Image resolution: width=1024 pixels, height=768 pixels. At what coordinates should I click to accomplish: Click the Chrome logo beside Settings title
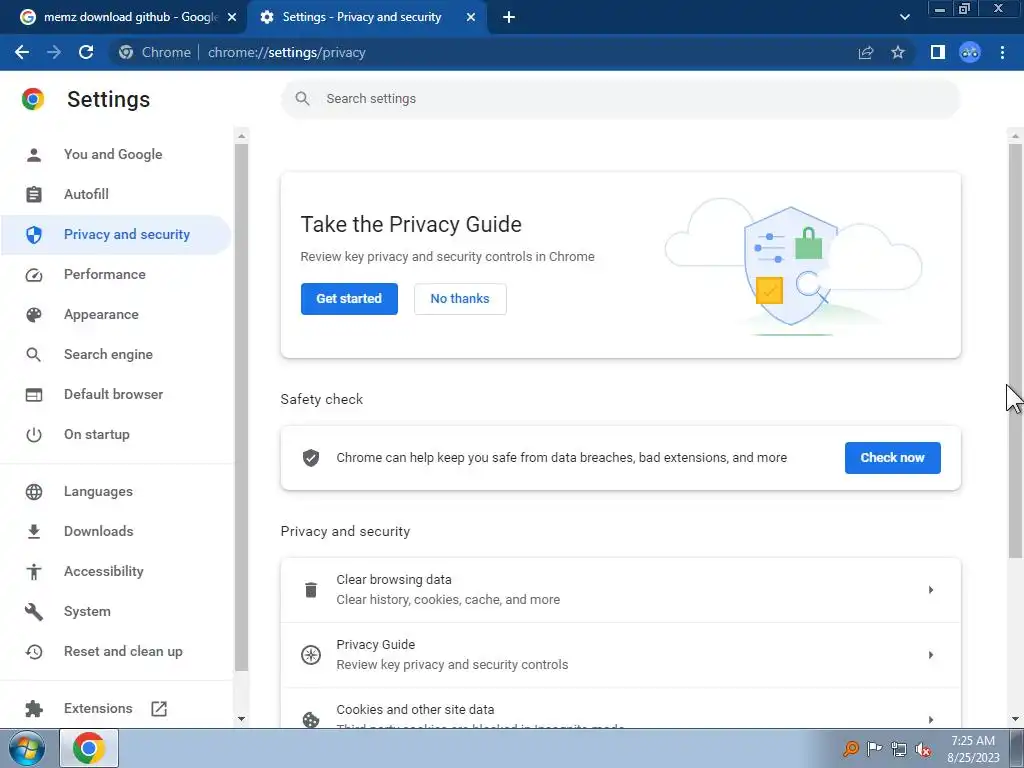tap(33, 99)
